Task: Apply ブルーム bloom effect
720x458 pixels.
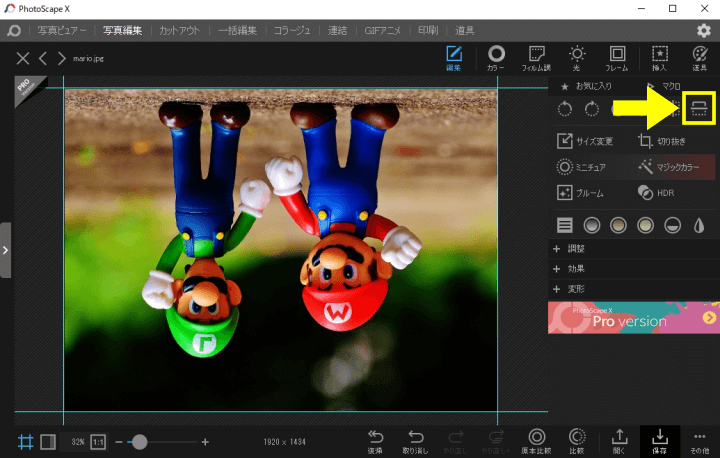Action: (x=580, y=193)
